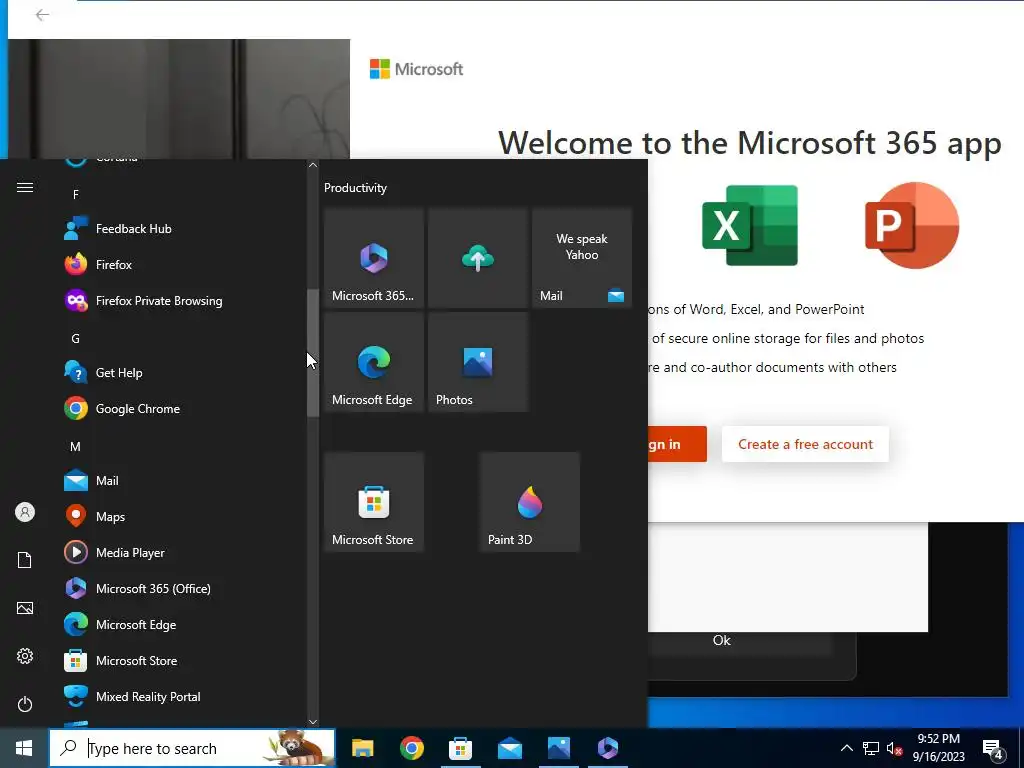Click the Productivity tile group heading
The width and height of the screenshot is (1024, 768).
355,188
